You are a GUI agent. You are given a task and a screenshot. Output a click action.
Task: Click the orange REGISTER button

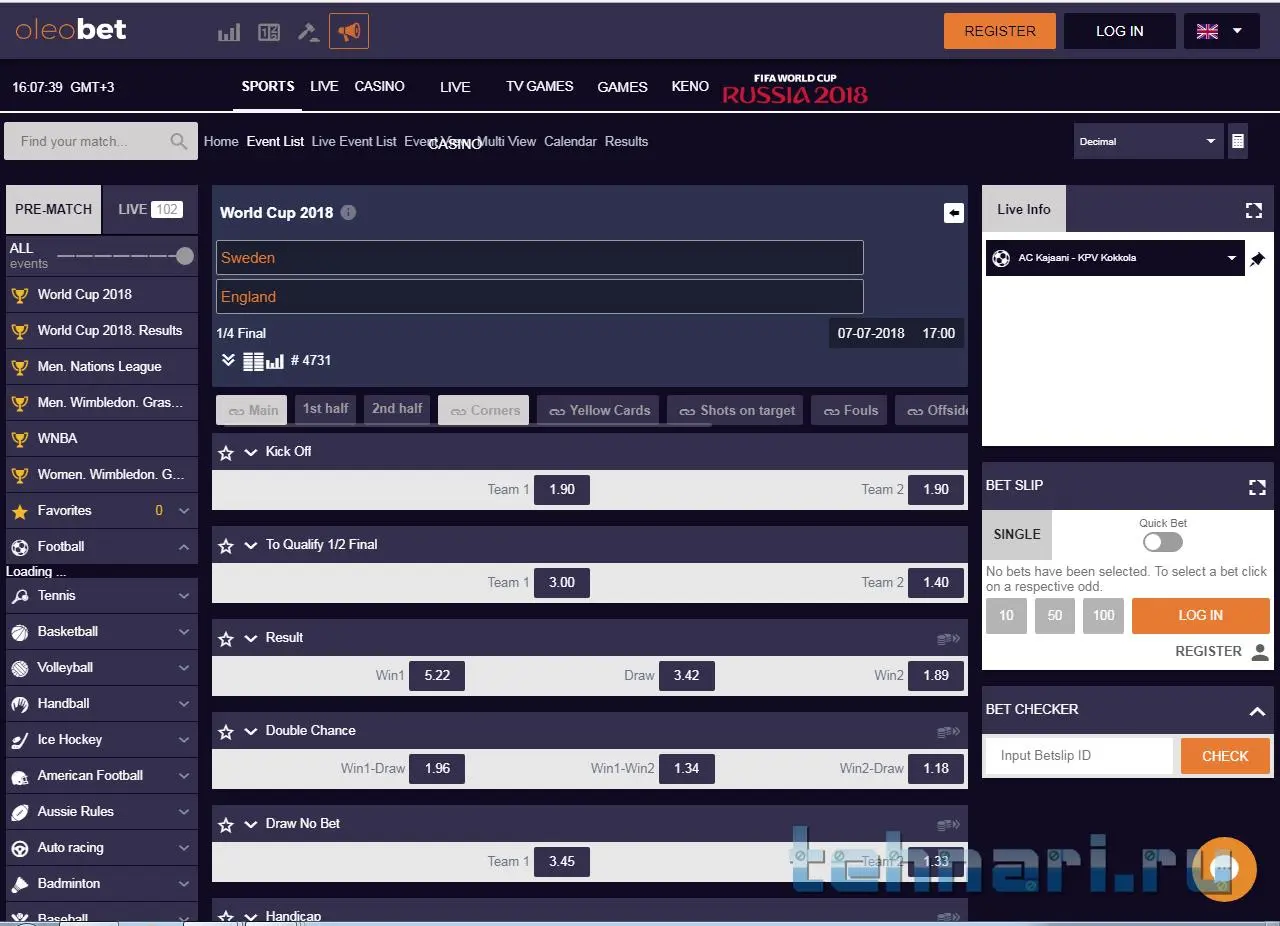[x=1000, y=31]
